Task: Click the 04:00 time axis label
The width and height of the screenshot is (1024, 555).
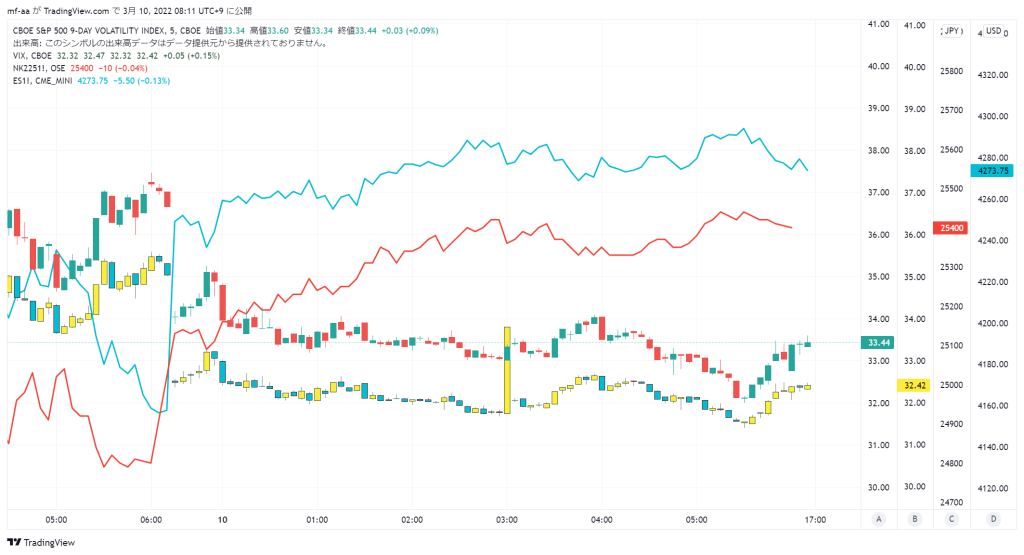Action: point(601,520)
